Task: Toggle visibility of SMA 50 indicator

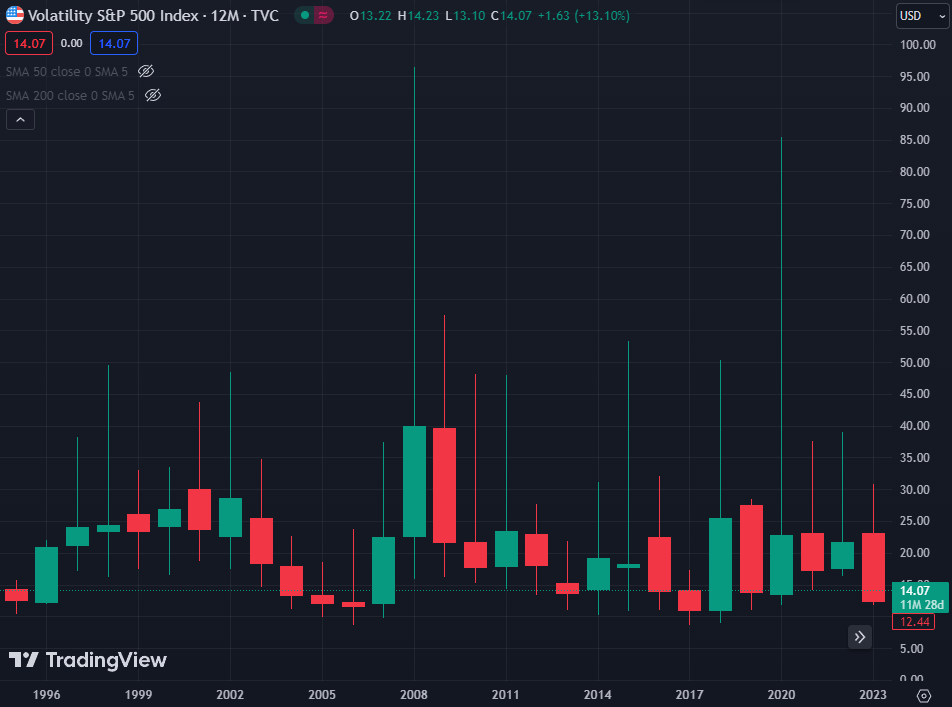Action: click(146, 72)
